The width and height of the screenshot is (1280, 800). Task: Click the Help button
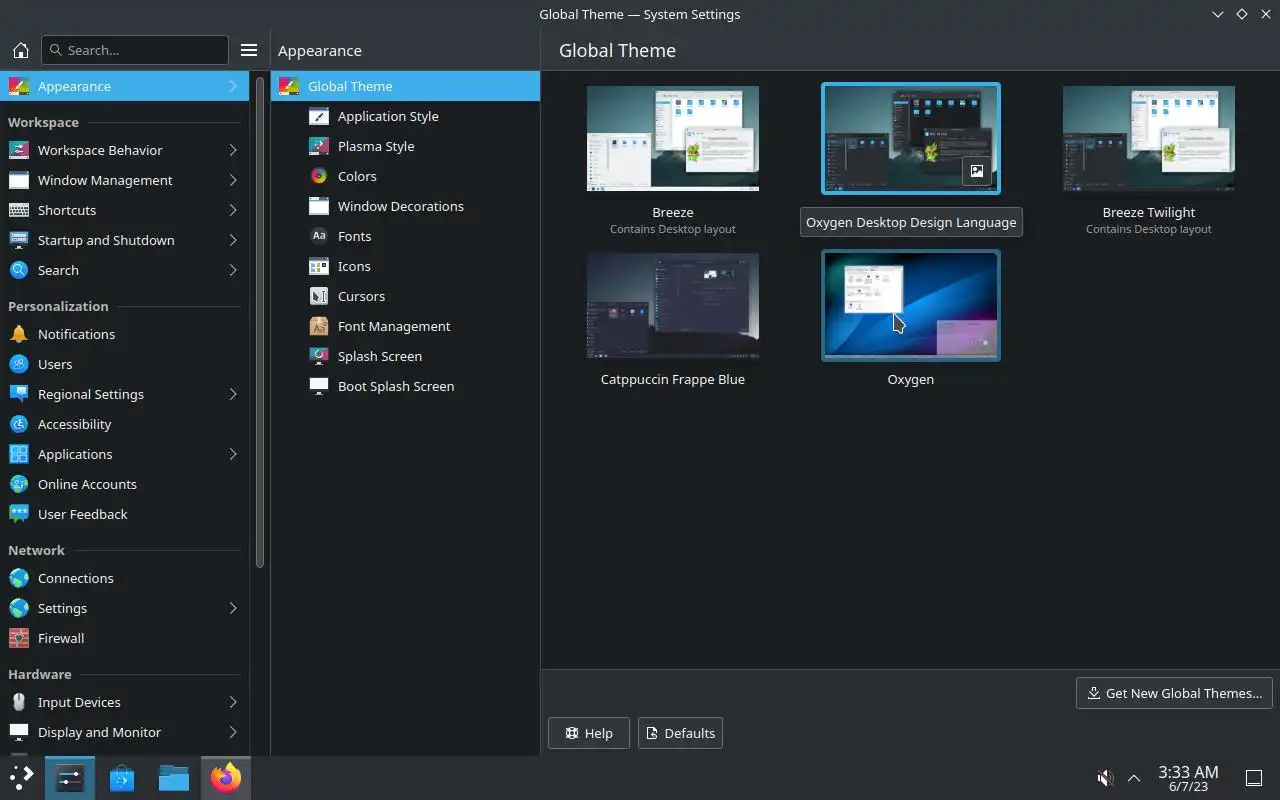588,733
